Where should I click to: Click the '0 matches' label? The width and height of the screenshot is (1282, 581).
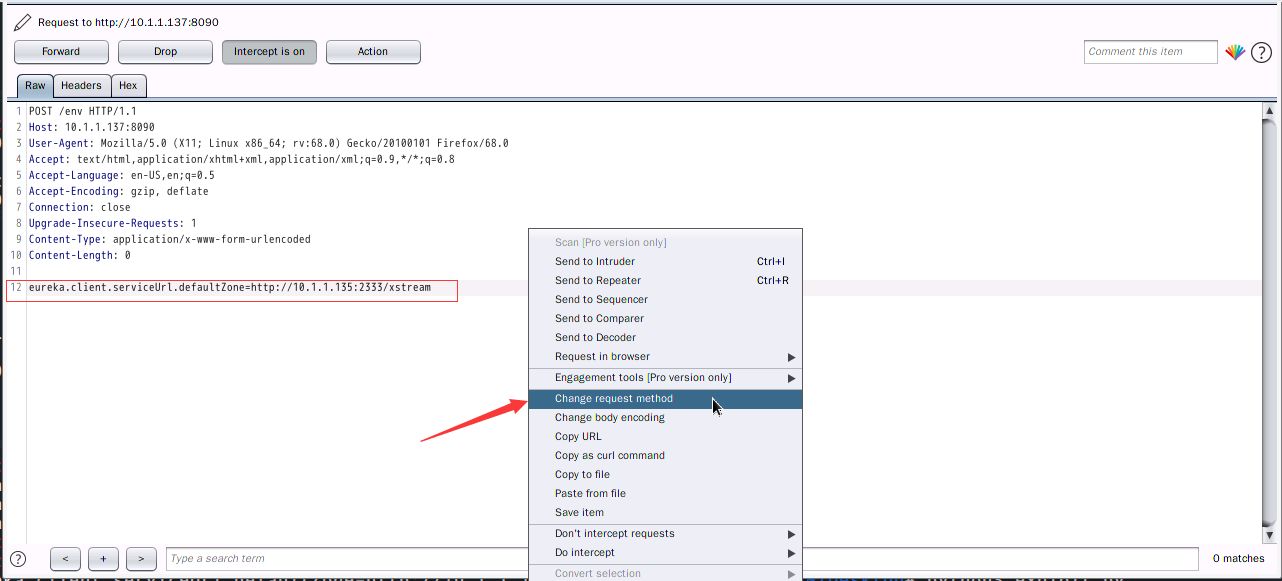click(x=1238, y=558)
